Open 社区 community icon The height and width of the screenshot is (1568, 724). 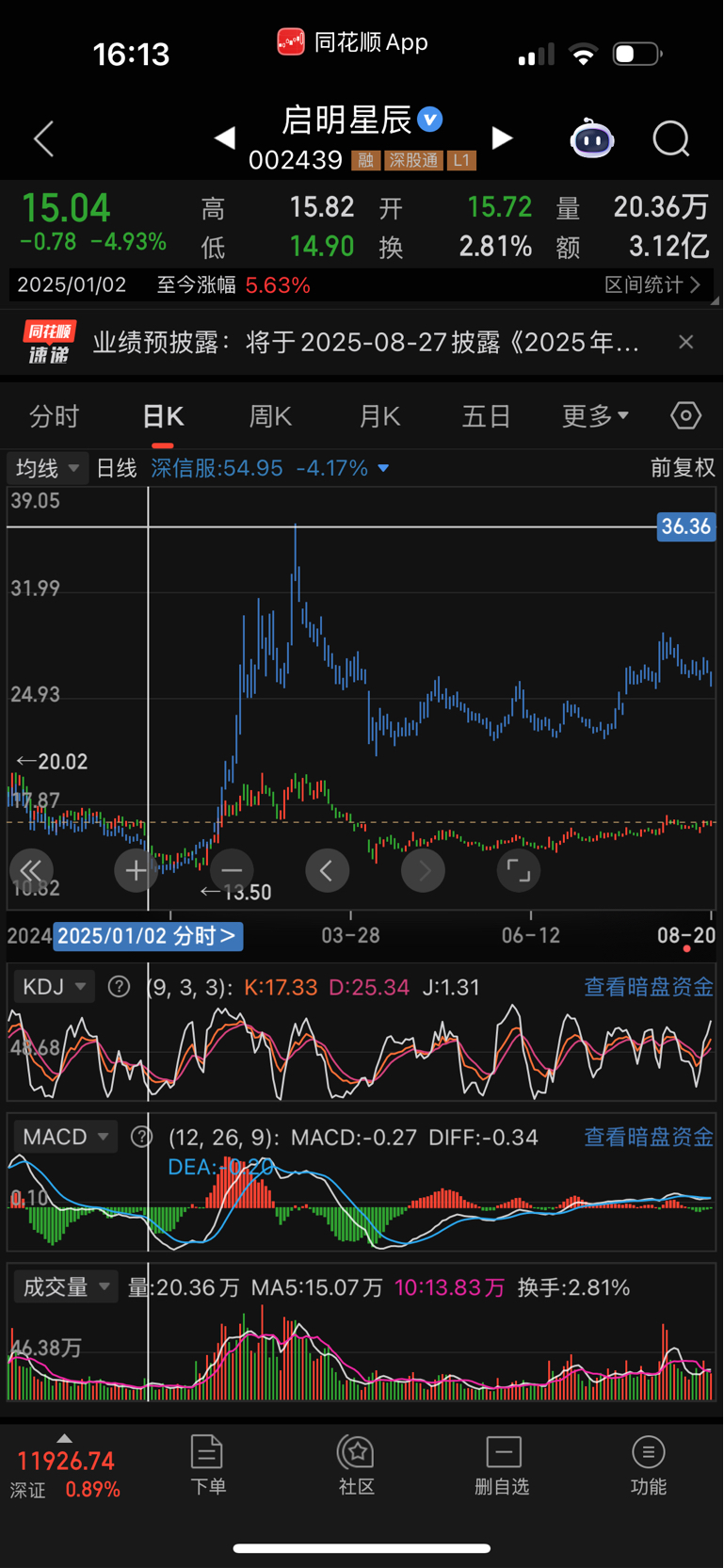click(x=357, y=1465)
